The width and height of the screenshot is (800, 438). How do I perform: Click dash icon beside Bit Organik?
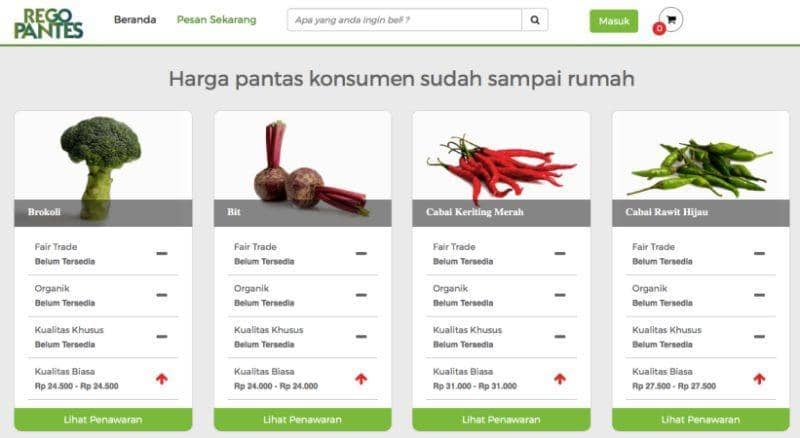pyautogui.click(x=361, y=295)
